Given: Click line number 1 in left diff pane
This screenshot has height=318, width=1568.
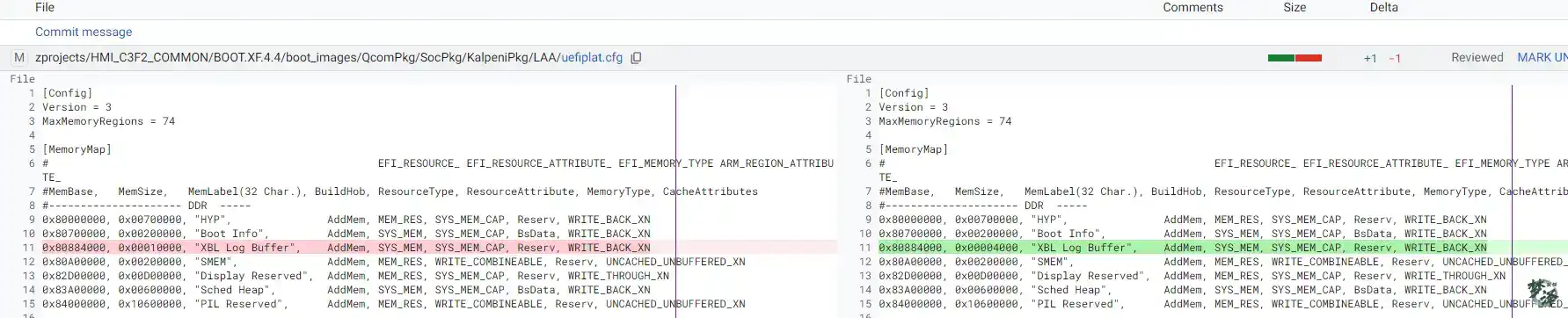Looking at the screenshot, I should point(32,93).
